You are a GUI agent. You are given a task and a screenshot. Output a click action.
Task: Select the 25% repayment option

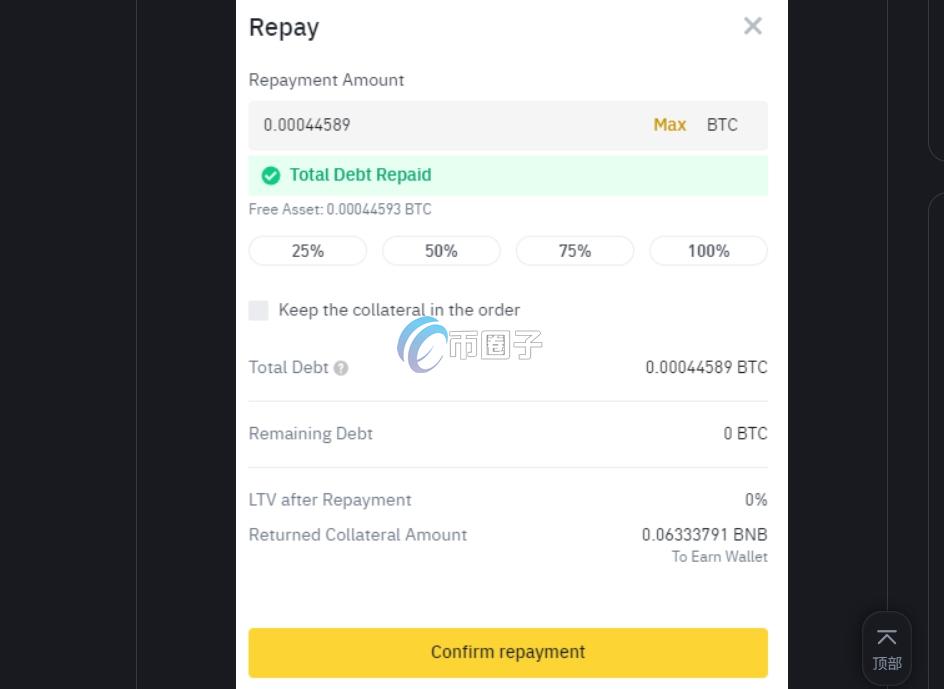pyautogui.click(x=308, y=251)
